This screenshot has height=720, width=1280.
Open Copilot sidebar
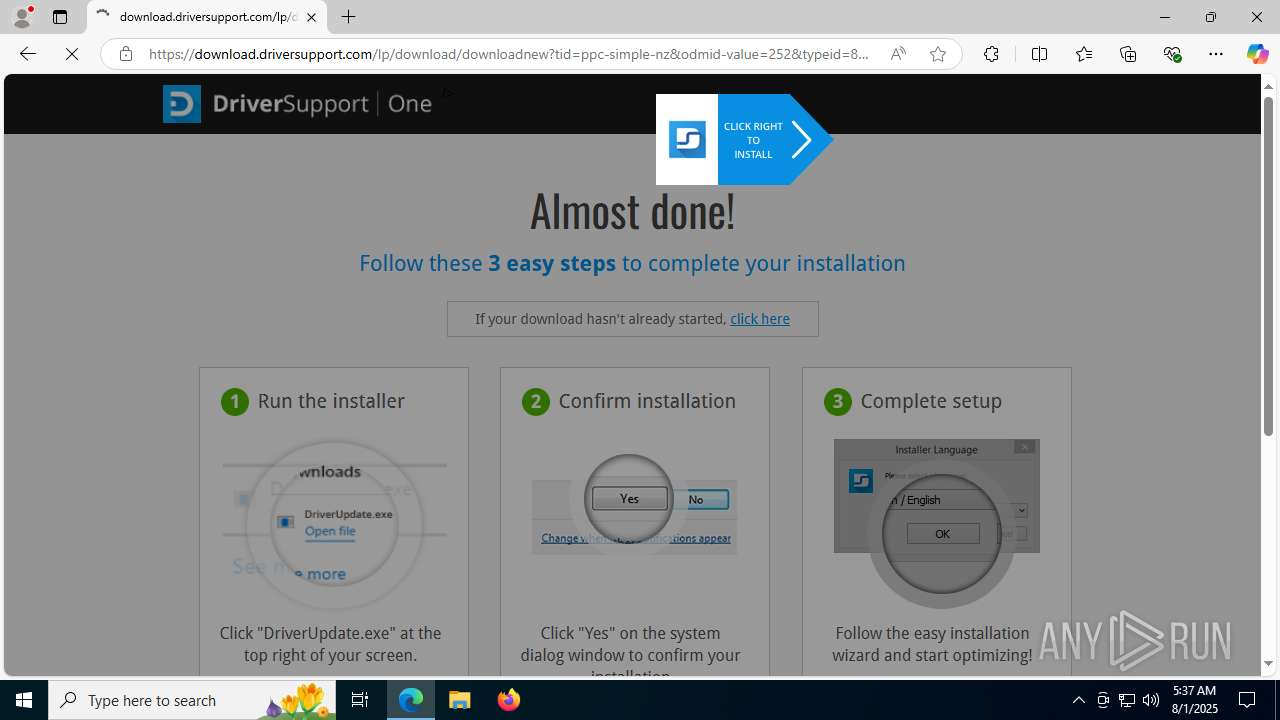(x=1257, y=54)
